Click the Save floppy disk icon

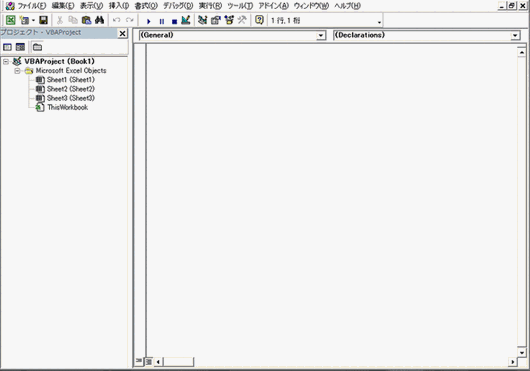coord(44,20)
